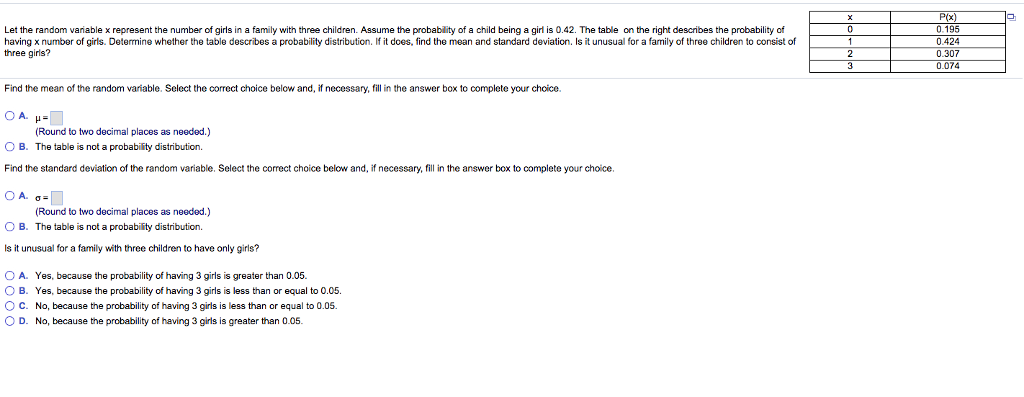Select option A for standard deviation σ
This screenshot has width=1024, height=397.
pyautogui.click(x=9, y=195)
